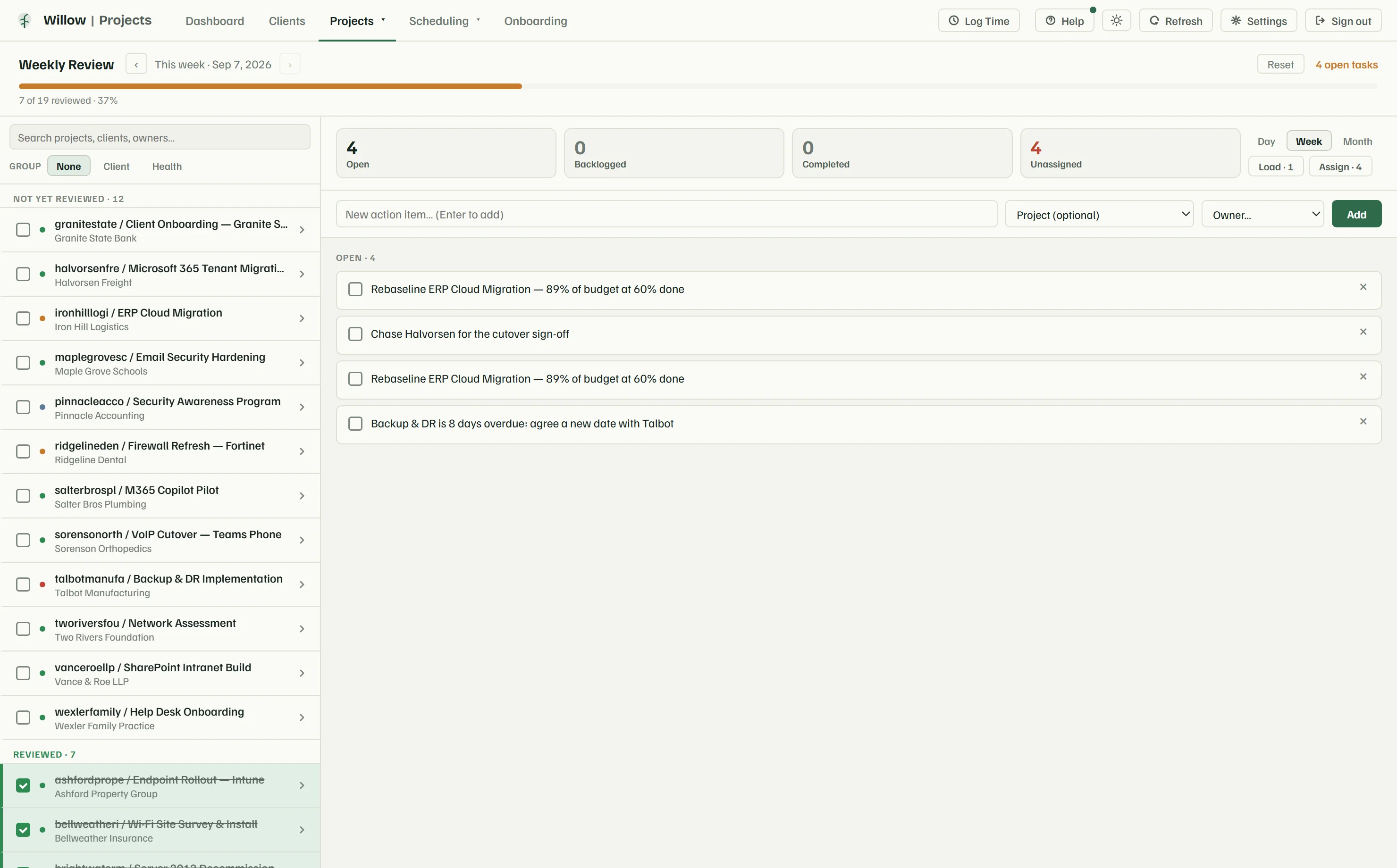The image size is (1397, 868).
Task: Click the Willow leaf logo icon
Action: (24, 21)
